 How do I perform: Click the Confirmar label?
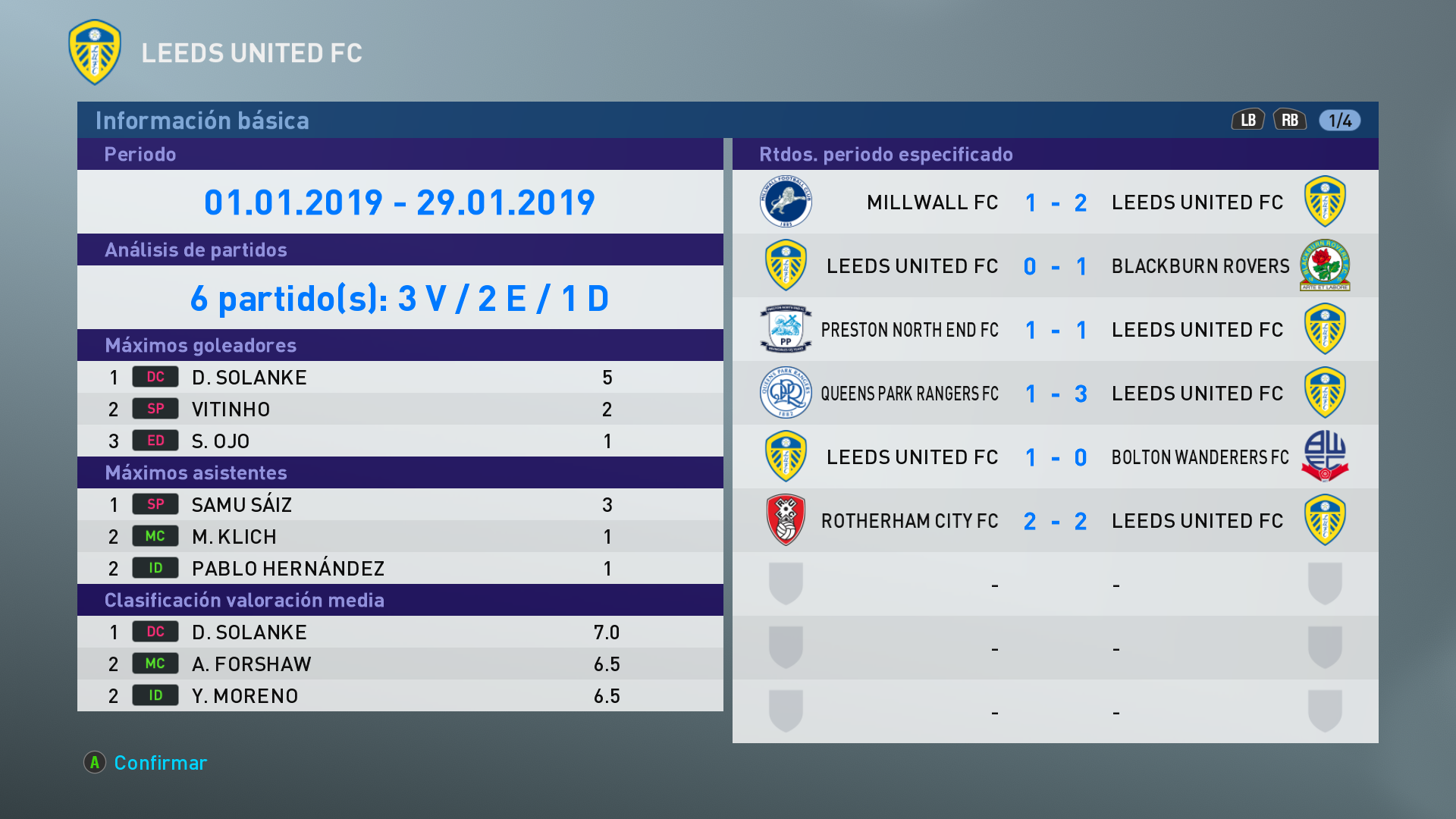[x=160, y=763]
